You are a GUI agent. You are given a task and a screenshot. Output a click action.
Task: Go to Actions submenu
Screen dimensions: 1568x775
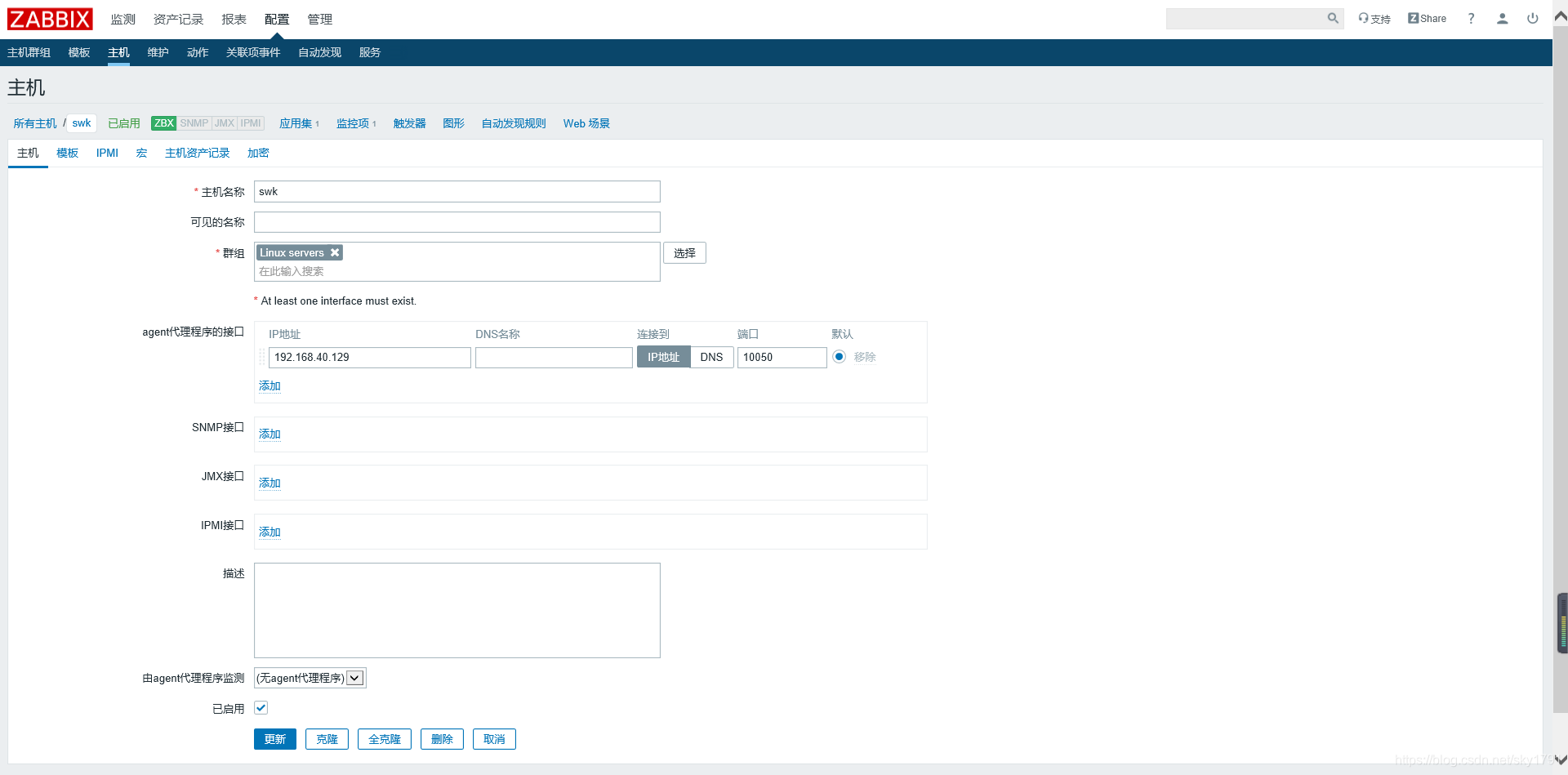pyautogui.click(x=198, y=52)
